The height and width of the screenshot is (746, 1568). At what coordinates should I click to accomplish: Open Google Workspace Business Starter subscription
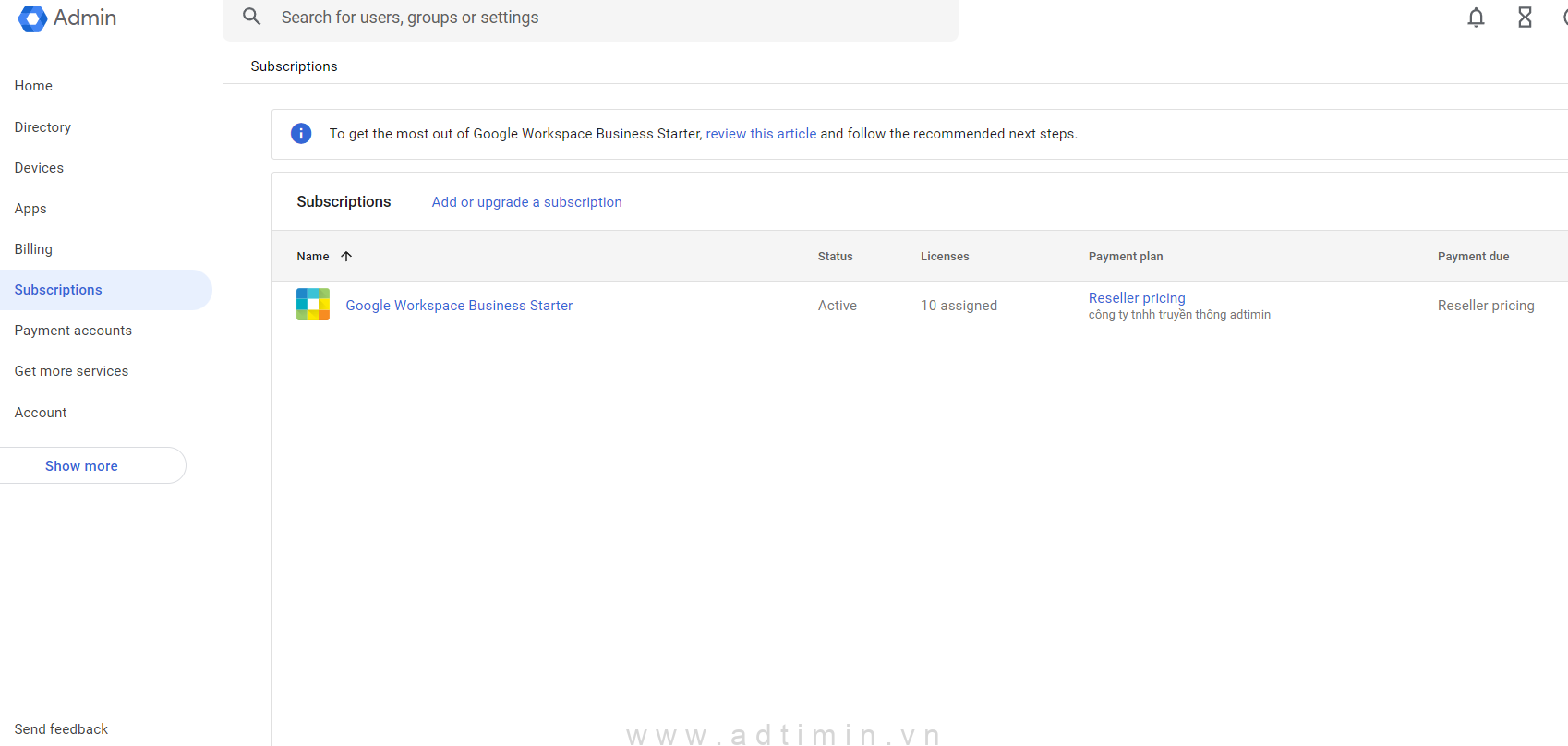pos(459,306)
